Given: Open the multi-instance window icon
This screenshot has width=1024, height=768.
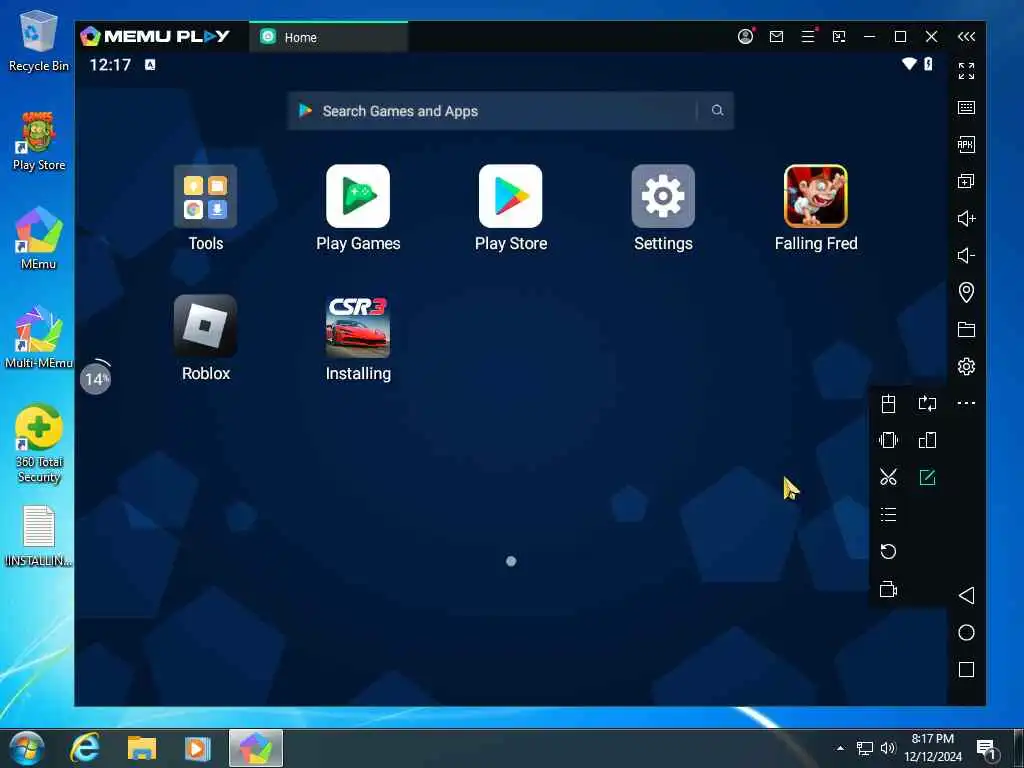Looking at the screenshot, I should (967, 181).
